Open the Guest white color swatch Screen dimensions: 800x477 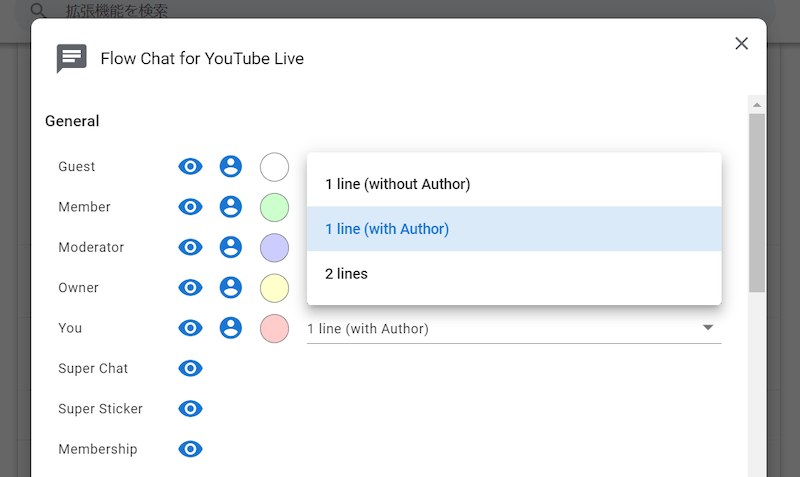[x=274, y=167]
